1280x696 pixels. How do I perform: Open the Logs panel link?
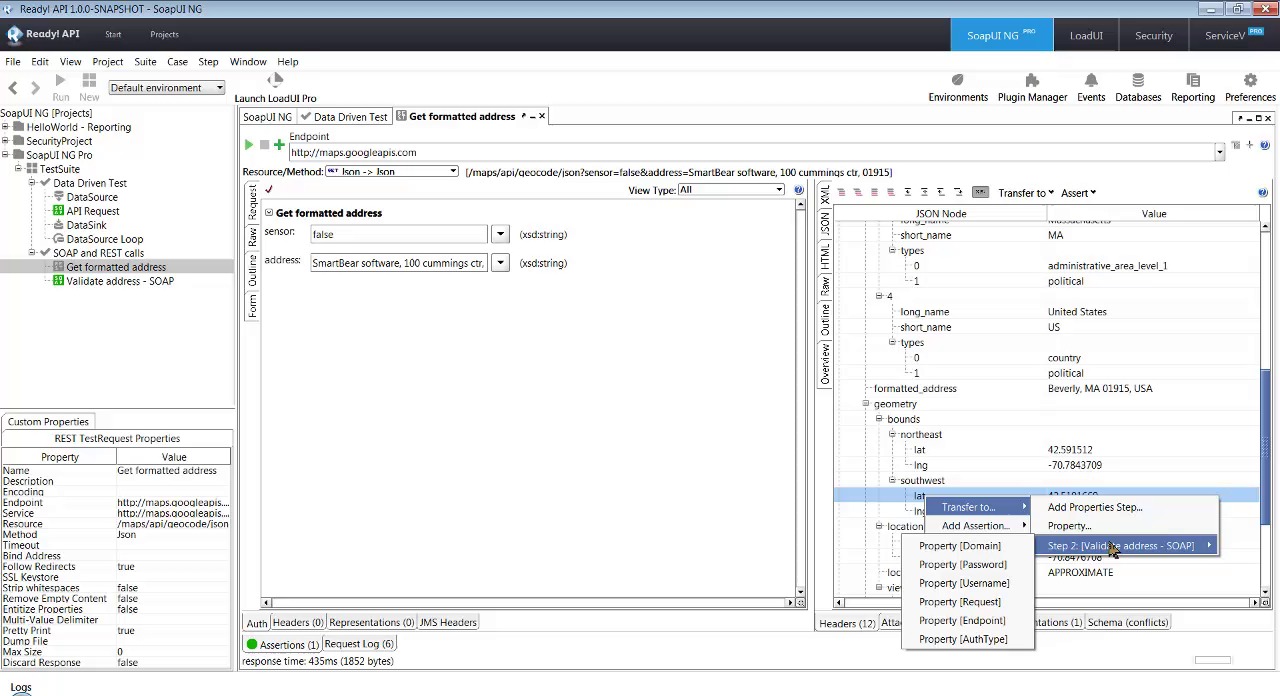[21, 688]
